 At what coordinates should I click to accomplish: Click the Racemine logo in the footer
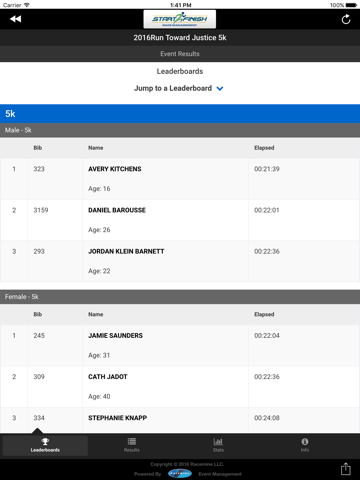point(180,473)
